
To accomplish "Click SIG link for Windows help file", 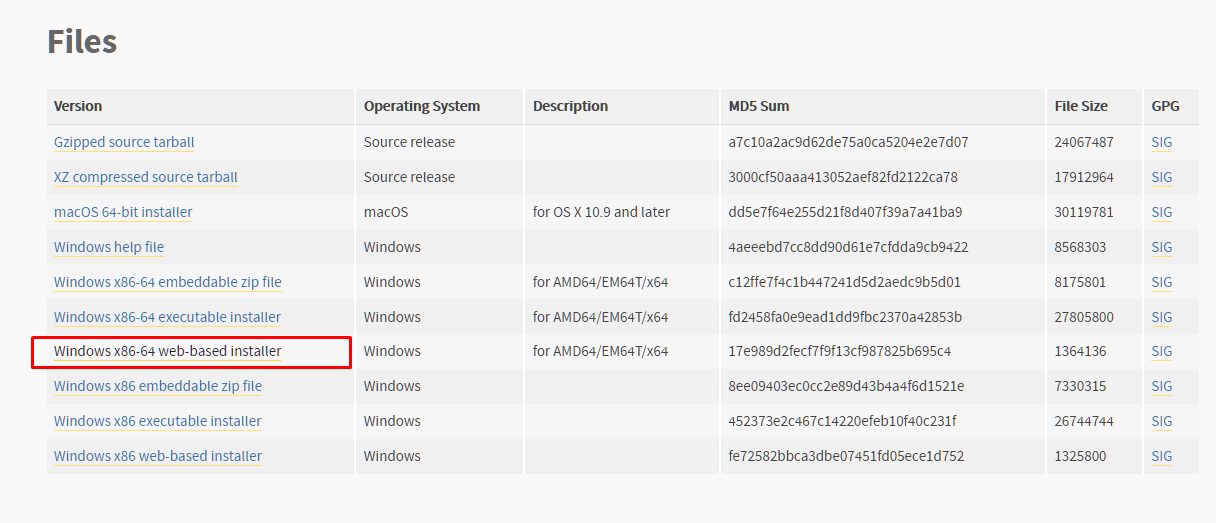I will click(x=1161, y=247).
